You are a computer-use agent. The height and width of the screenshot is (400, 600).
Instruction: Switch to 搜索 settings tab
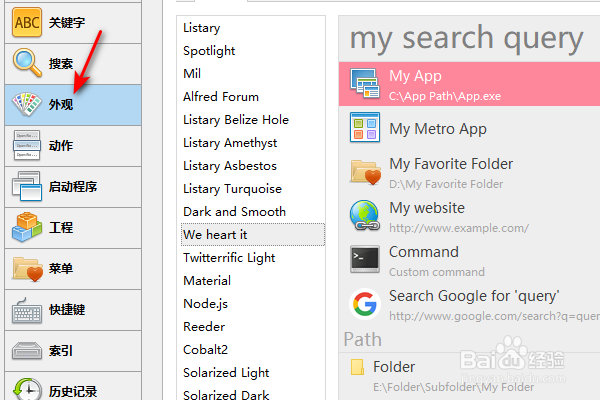73,64
